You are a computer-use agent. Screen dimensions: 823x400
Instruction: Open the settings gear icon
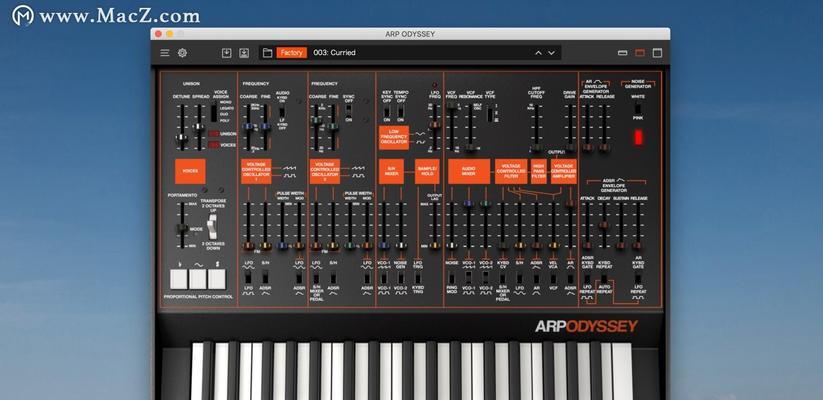tap(182, 53)
